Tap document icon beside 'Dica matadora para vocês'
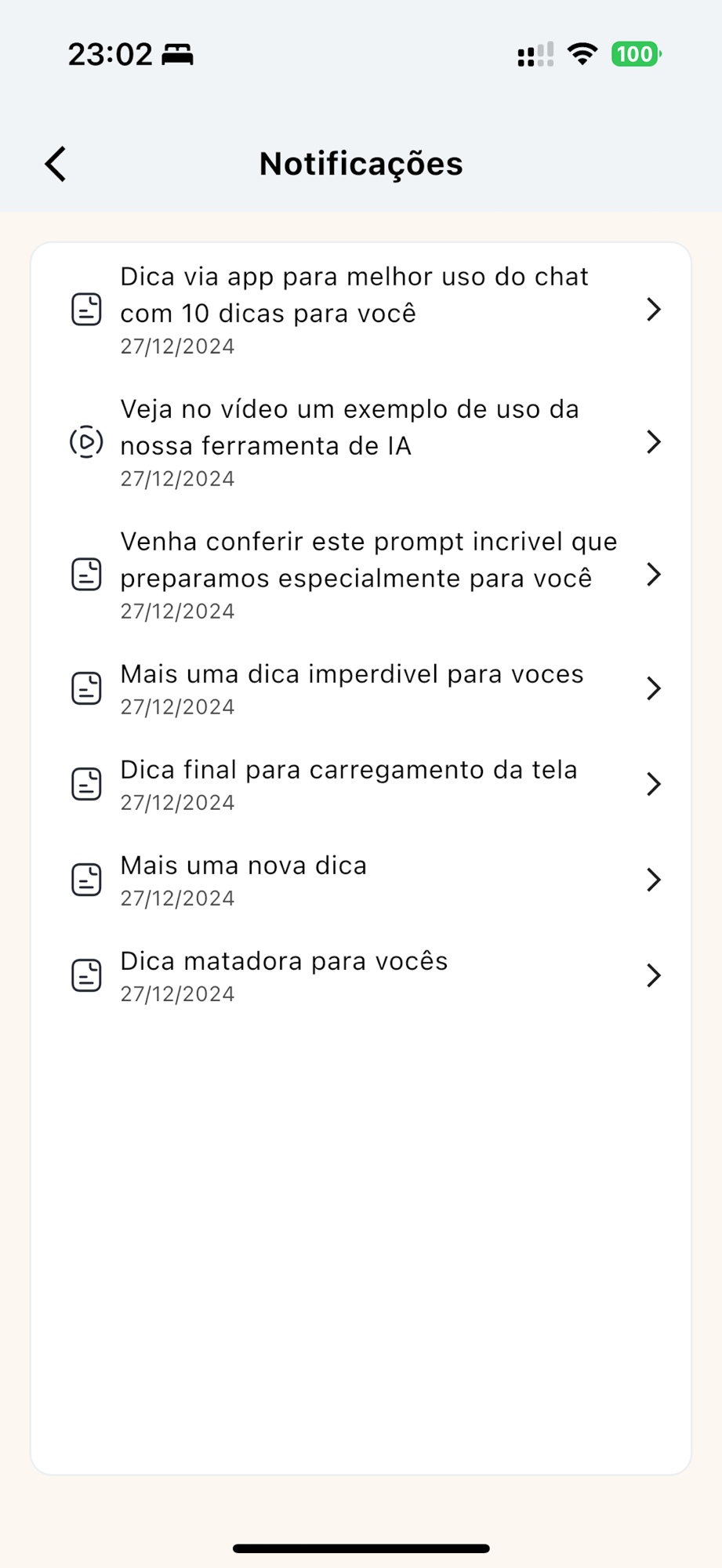Viewport: 722px width, 1568px height. click(x=86, y=975)
